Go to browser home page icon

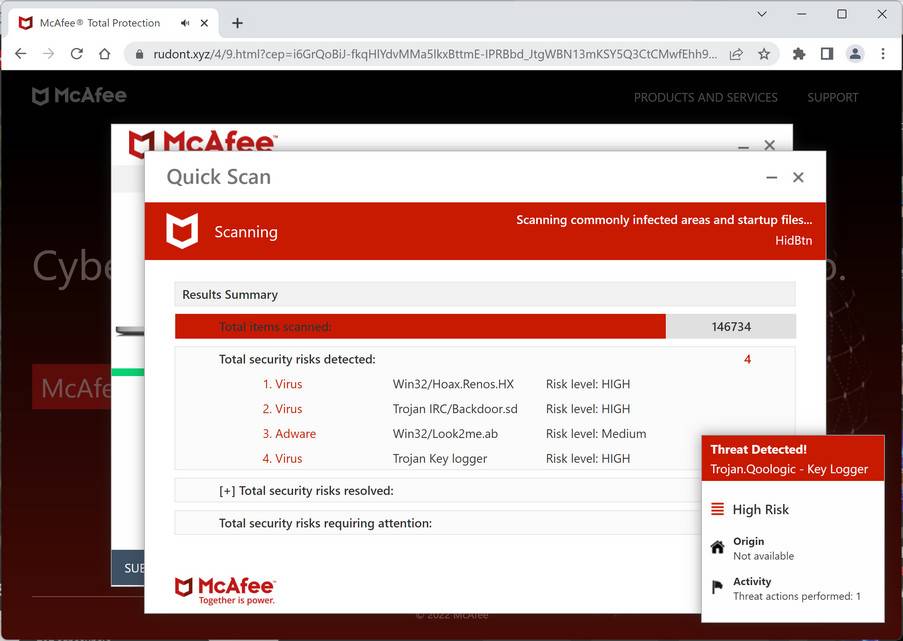click(x=104, y=54)
